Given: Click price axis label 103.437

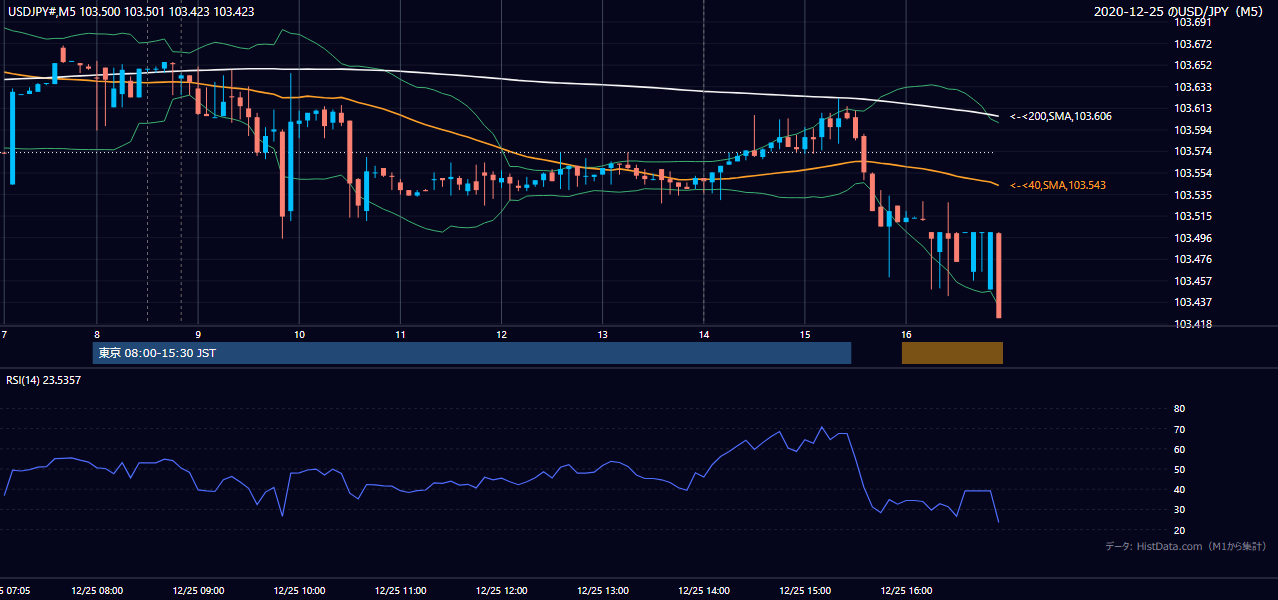Looking at the screenshot, I should pos(1193,302).
